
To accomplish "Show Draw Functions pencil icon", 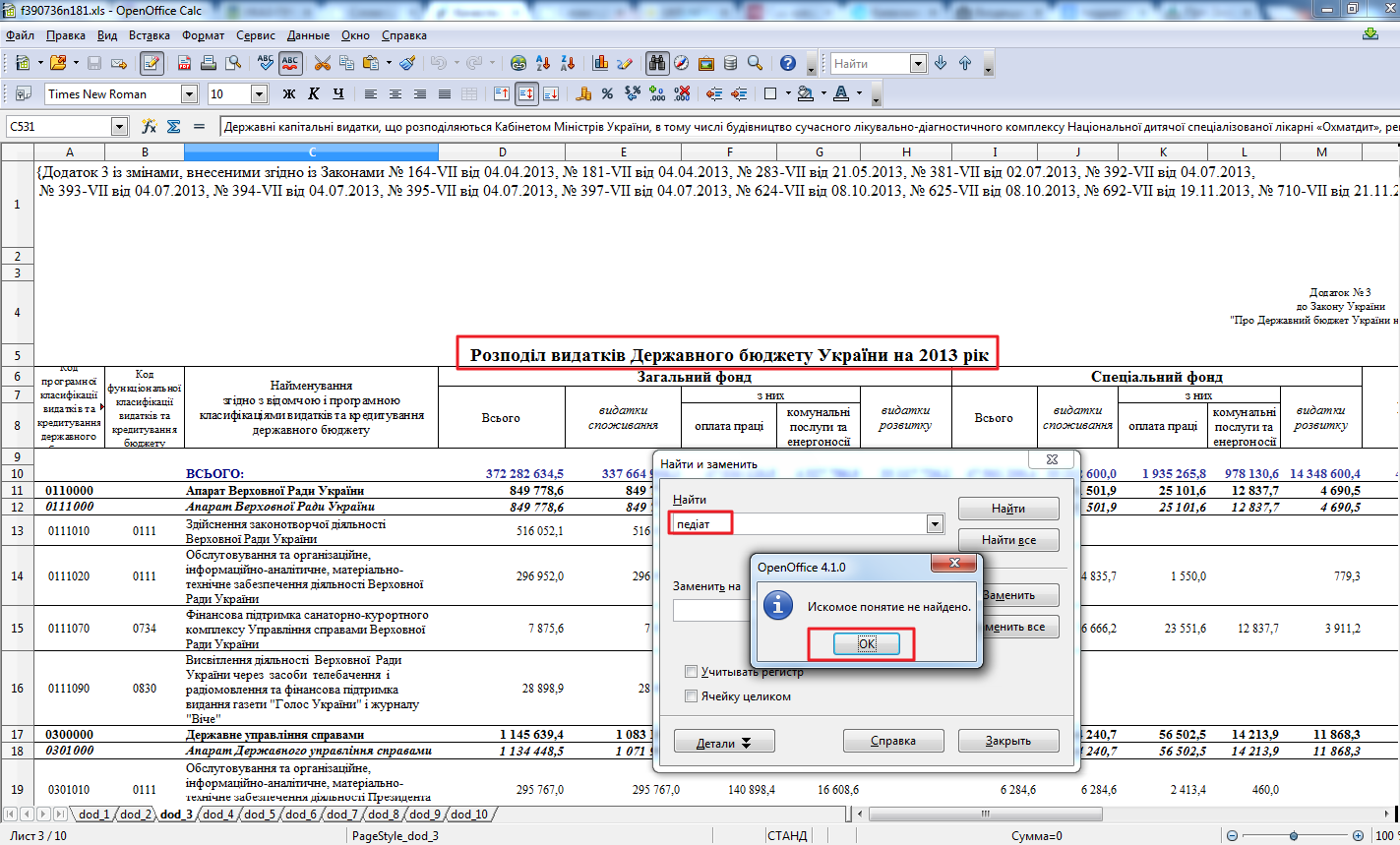I will [625, 63].
